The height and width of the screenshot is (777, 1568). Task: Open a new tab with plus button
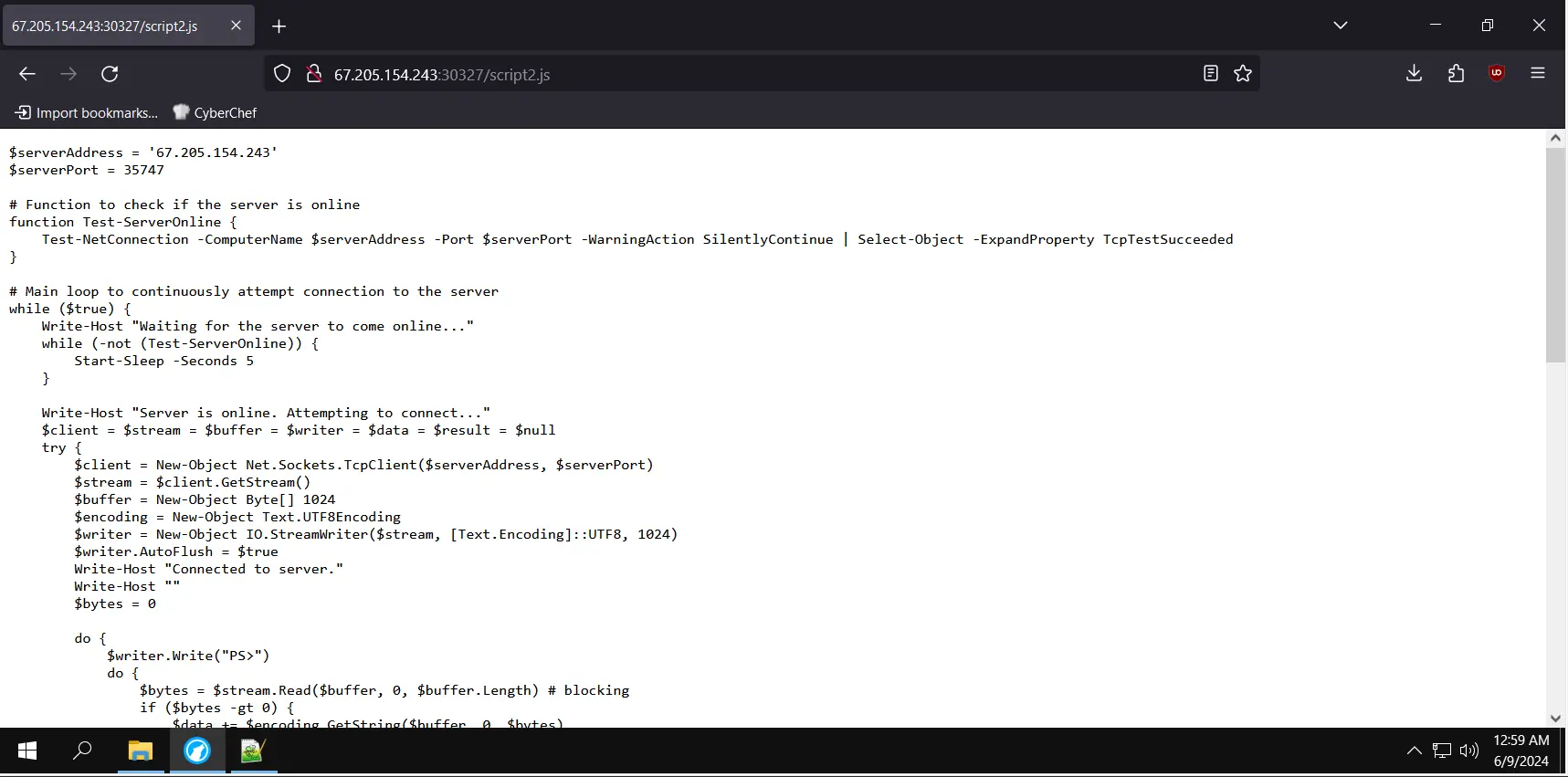point(279,26)
